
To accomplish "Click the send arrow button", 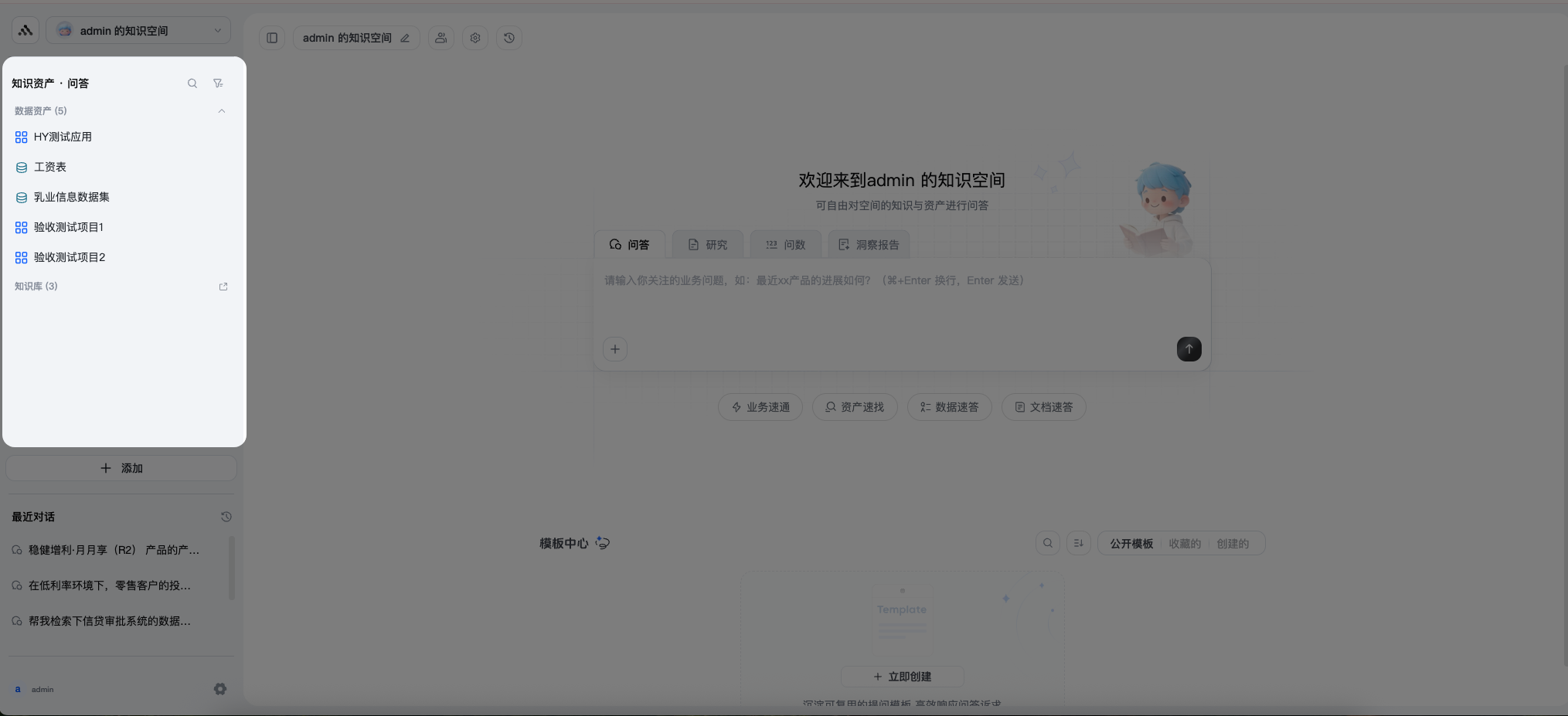I will point(1189,349).
